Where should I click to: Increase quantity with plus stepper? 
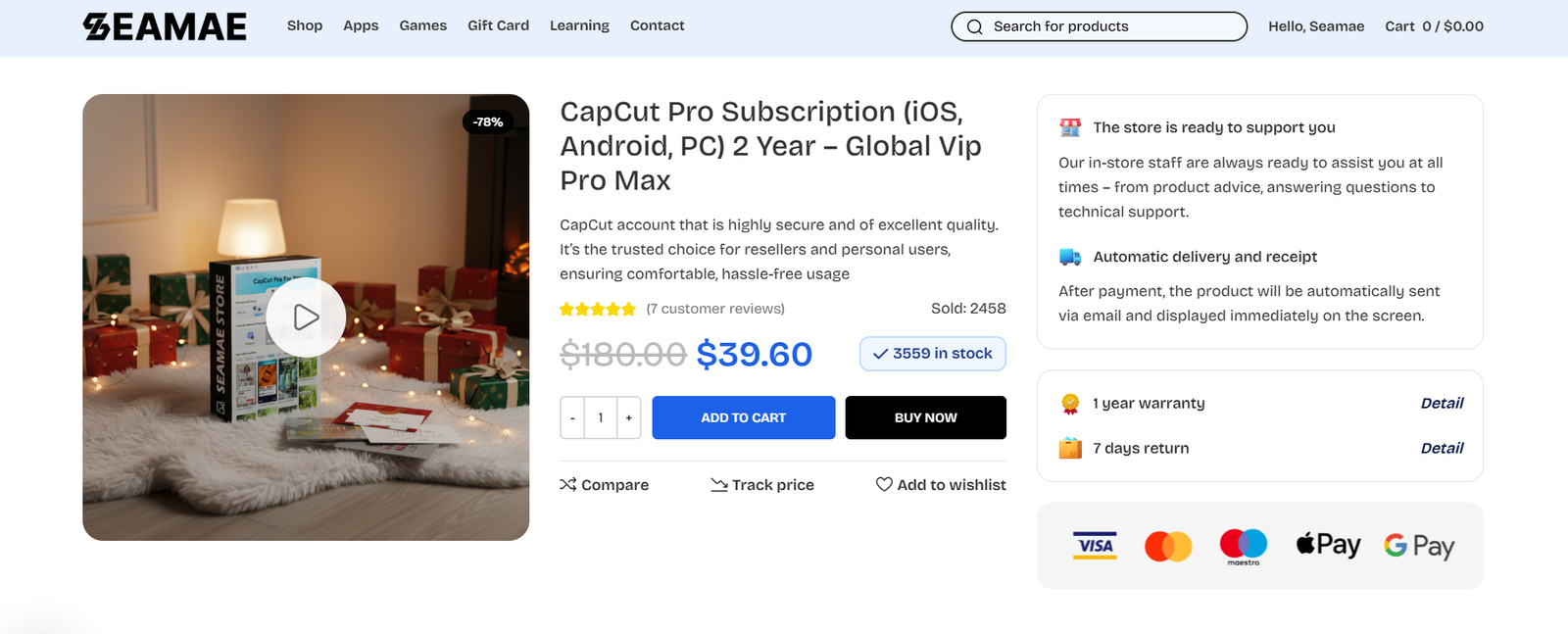[628, 417]
